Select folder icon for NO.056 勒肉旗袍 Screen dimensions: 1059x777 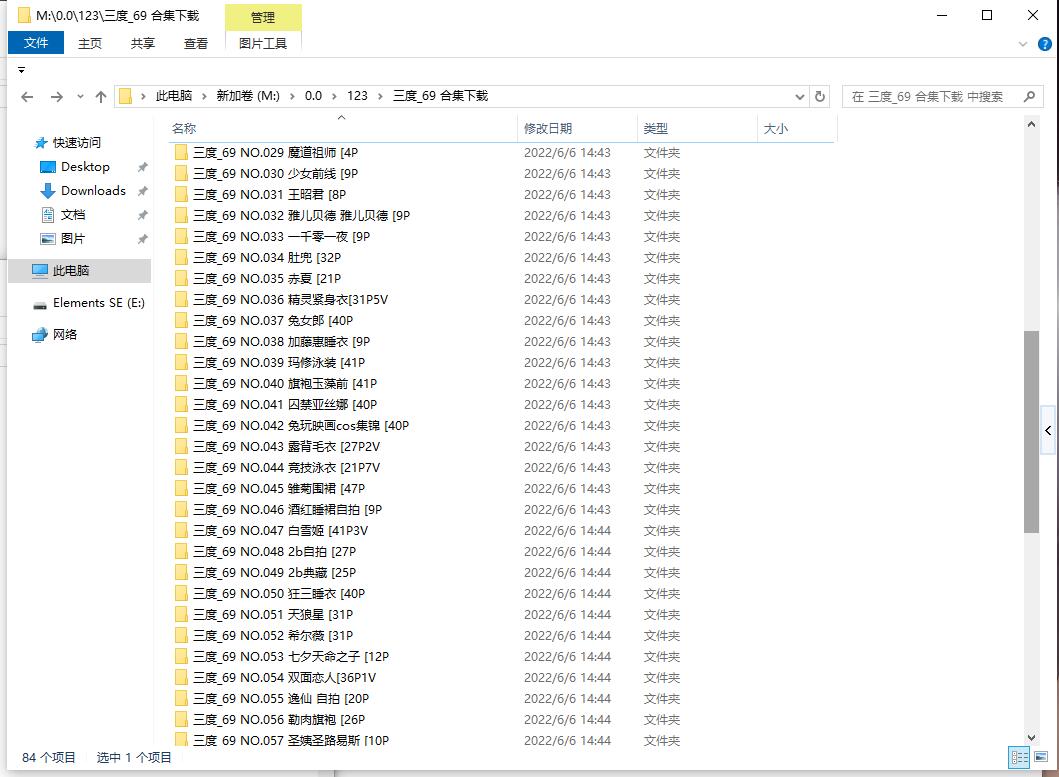point(181,720)
